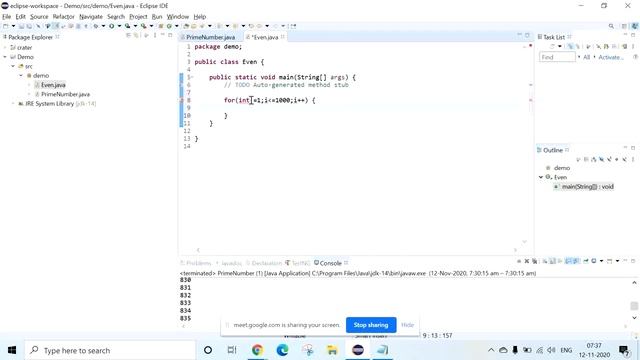Click the Stop sharing button

coord(371,325)
